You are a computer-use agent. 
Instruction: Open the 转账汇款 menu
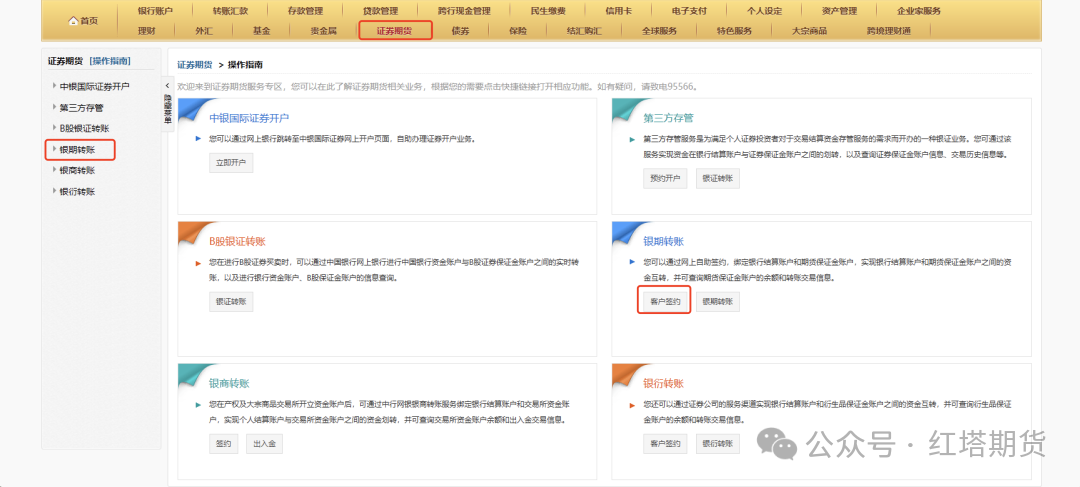tap(230, 11)
